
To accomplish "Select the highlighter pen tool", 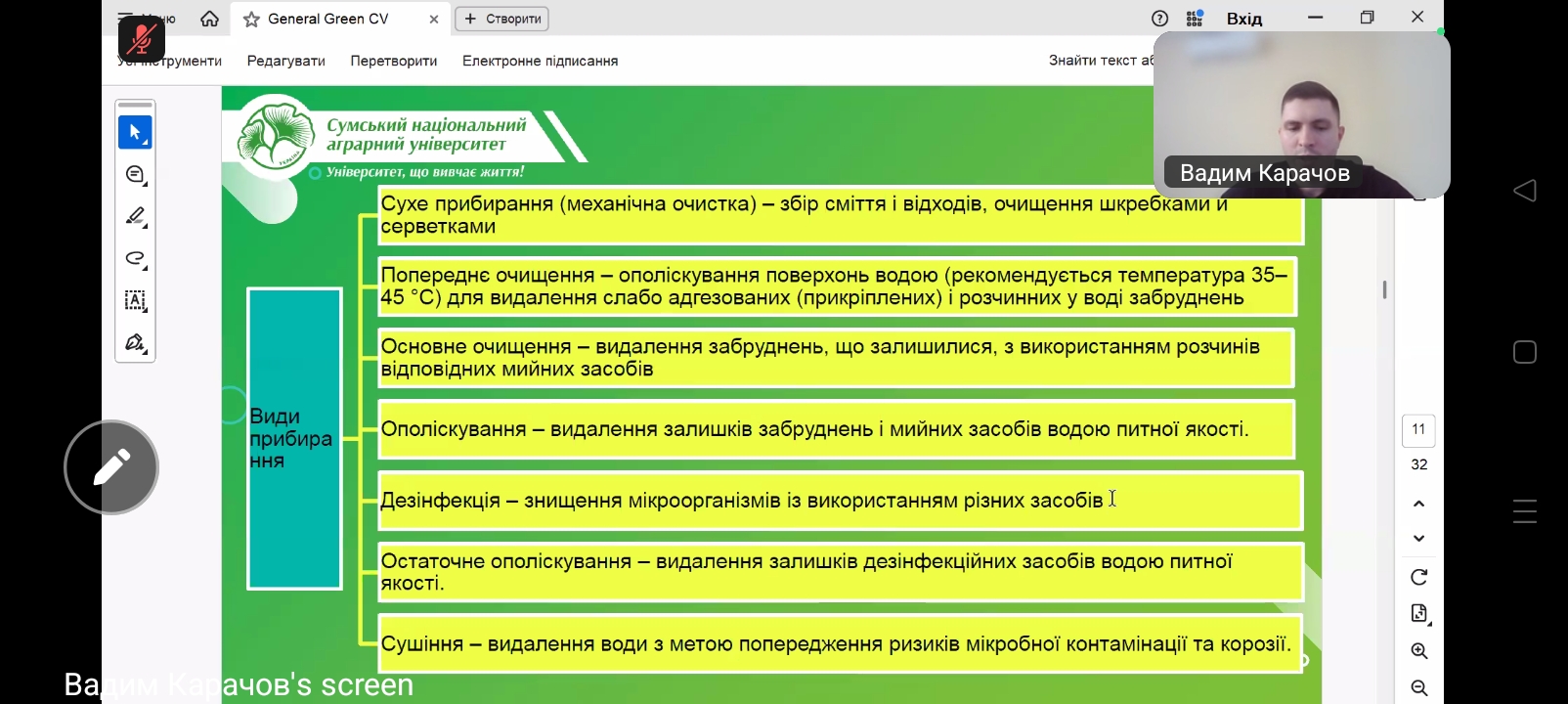I will [135, 216].
